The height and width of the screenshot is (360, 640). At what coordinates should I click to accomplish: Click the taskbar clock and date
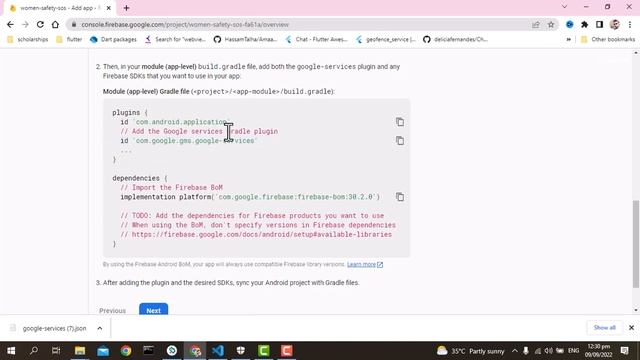click(599, 351)
